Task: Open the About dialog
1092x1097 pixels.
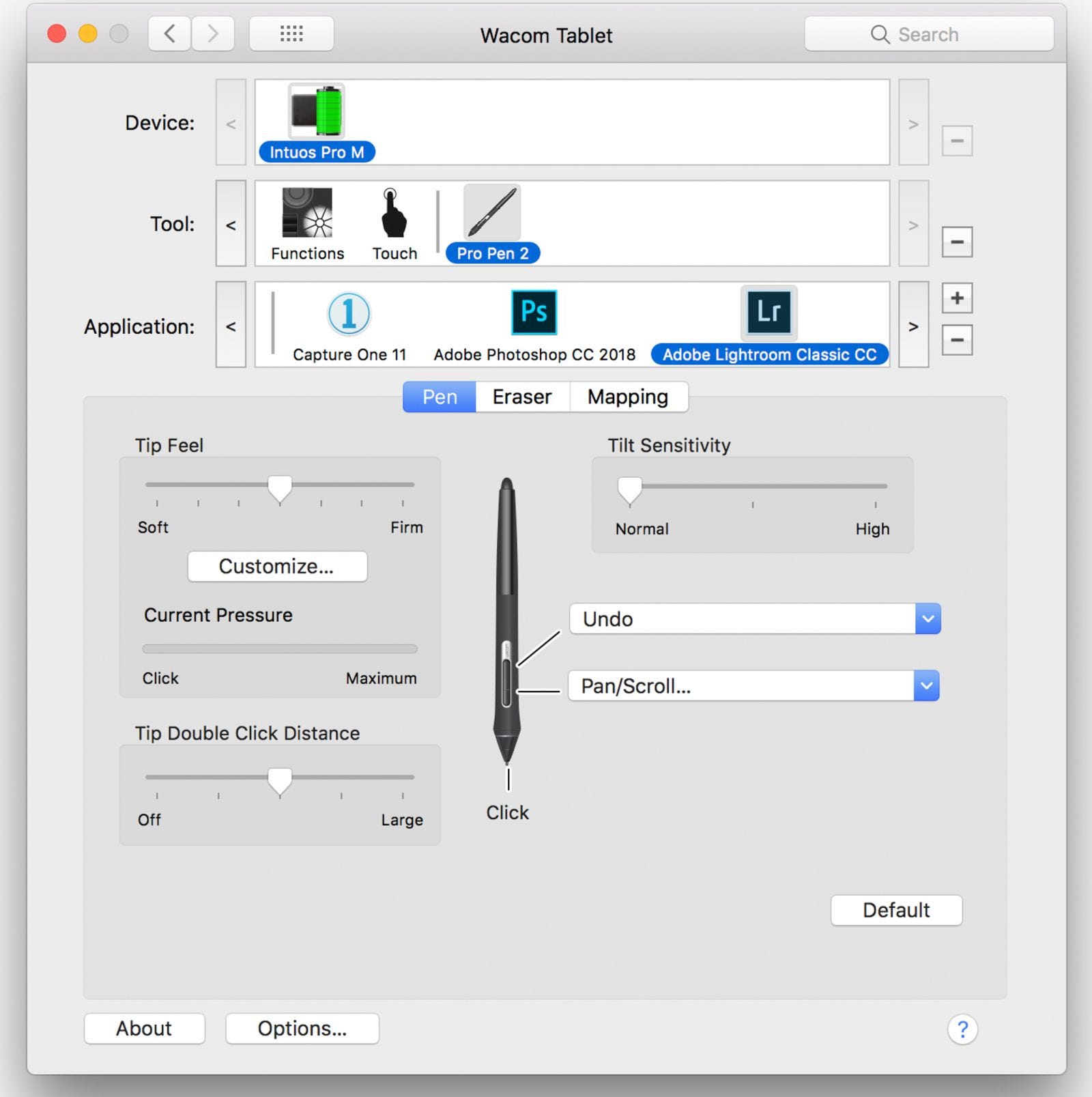Action: point(144,1029)
